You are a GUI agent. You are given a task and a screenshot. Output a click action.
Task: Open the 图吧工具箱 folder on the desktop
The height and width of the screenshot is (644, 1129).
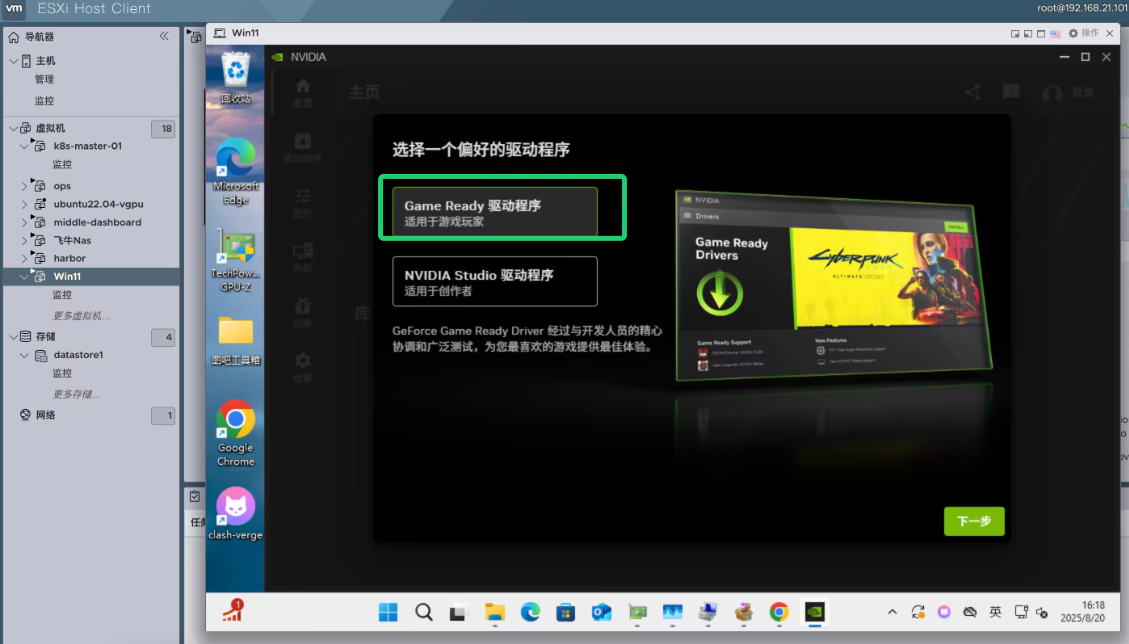(235, 340)
